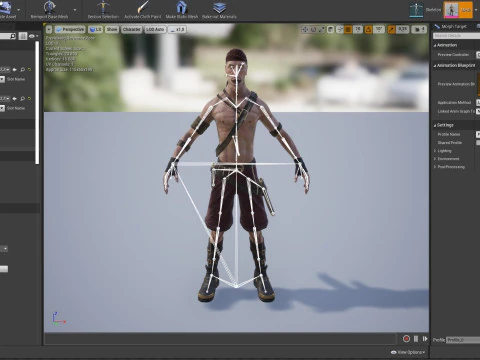
Task: Click the Reimport Base Mesh toolbar icon
Action: (x=49, y=7)
